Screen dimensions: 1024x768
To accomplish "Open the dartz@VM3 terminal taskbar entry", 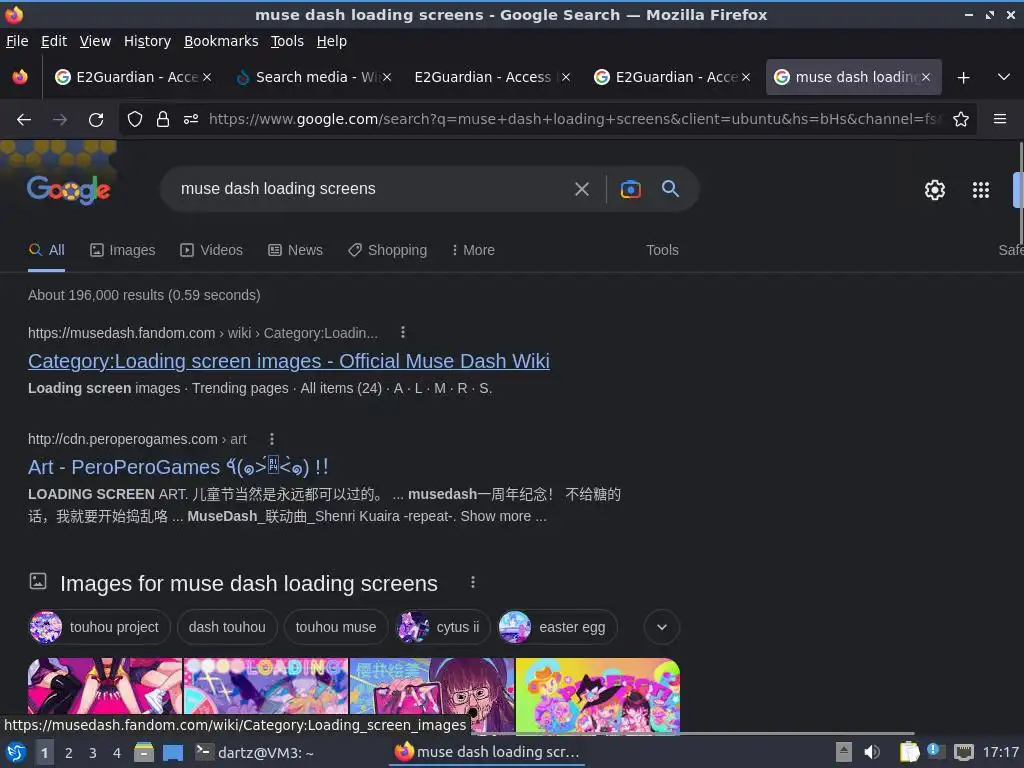I will pos(256,753).
